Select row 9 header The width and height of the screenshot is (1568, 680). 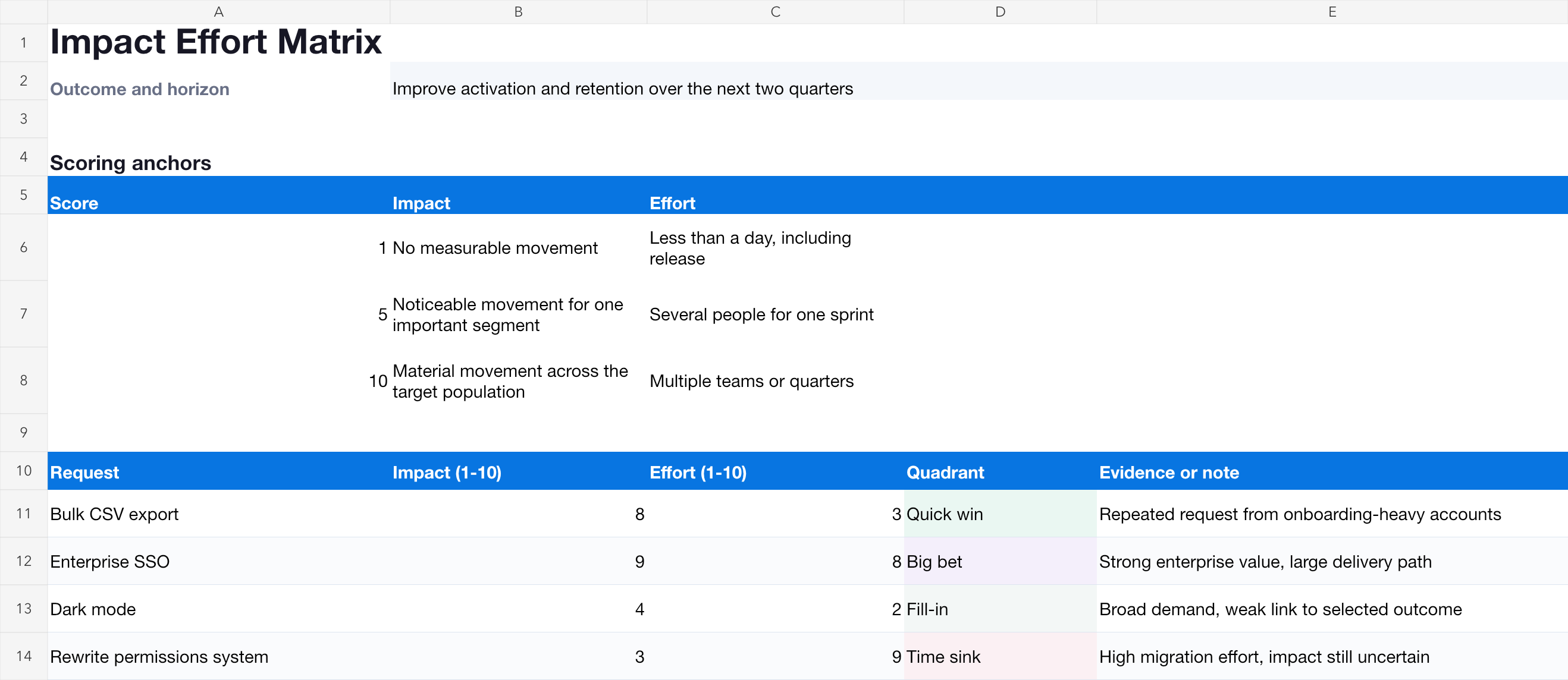pyautogui.click(x=24, y=433)
